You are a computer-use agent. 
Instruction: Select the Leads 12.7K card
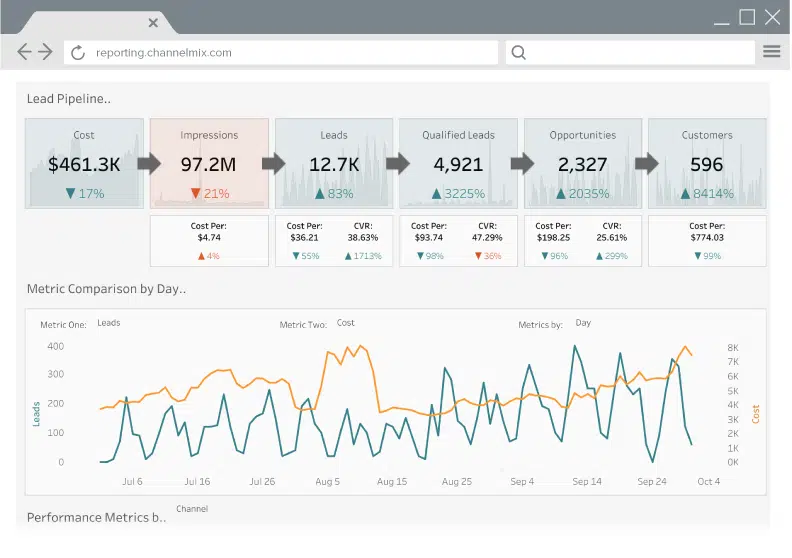(334, 164)
